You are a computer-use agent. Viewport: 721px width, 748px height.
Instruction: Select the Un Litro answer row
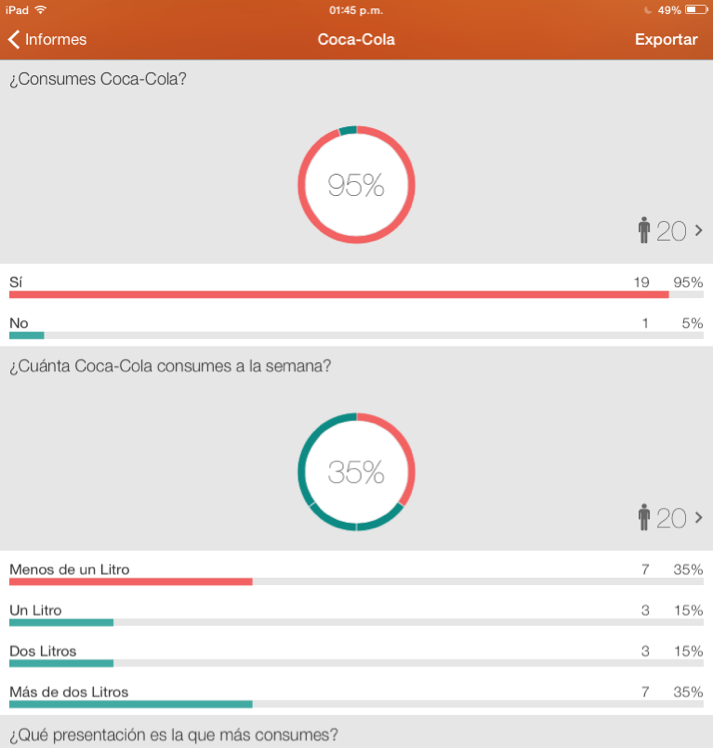click(x=356, y=614)
